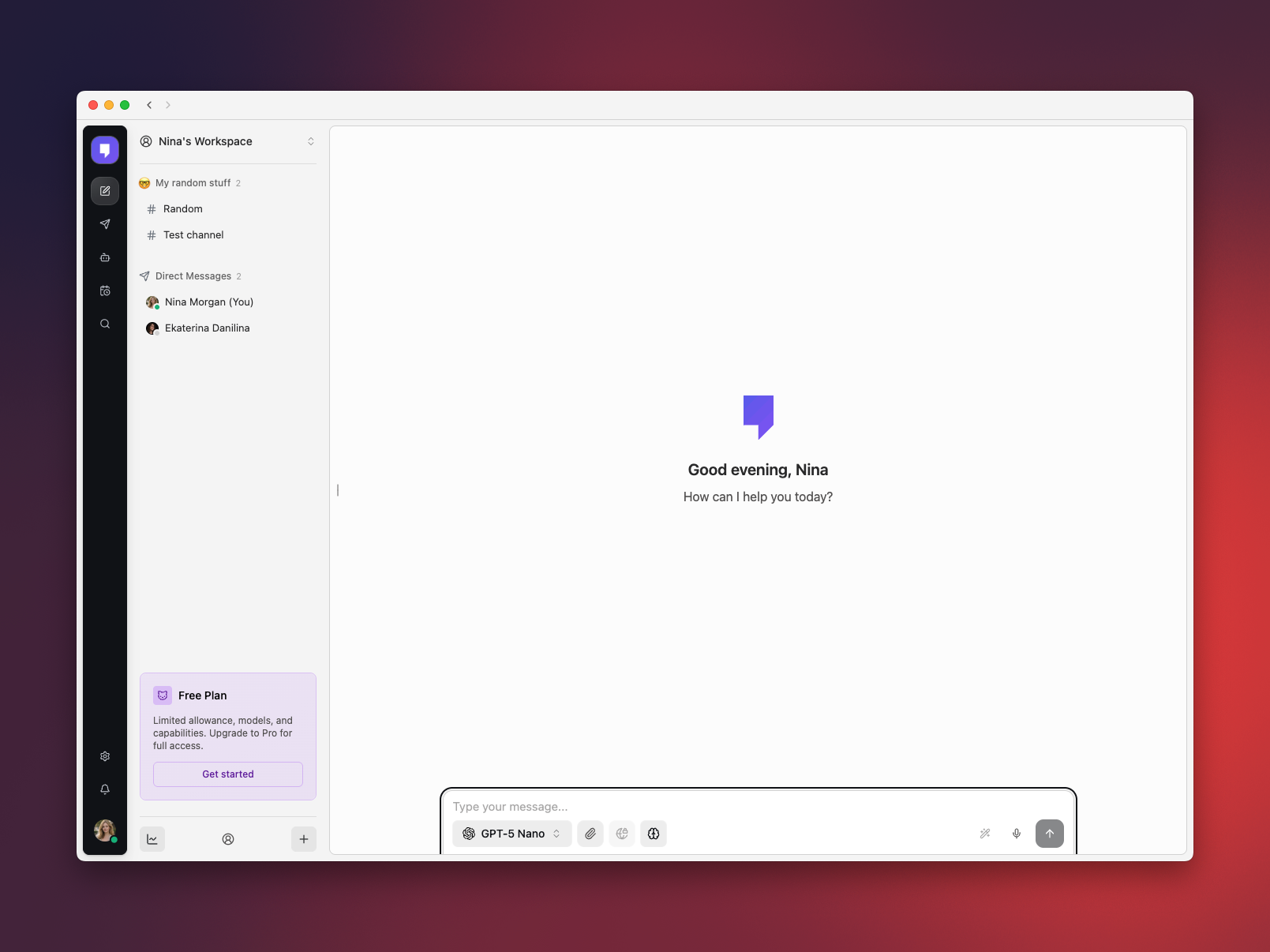Toggle the brain reasoning icon

click(654, 834)
